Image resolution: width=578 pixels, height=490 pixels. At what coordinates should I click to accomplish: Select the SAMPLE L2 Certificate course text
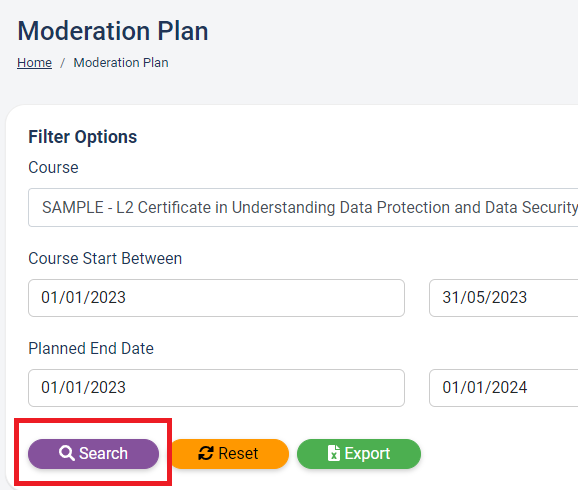tap(310, 207)
